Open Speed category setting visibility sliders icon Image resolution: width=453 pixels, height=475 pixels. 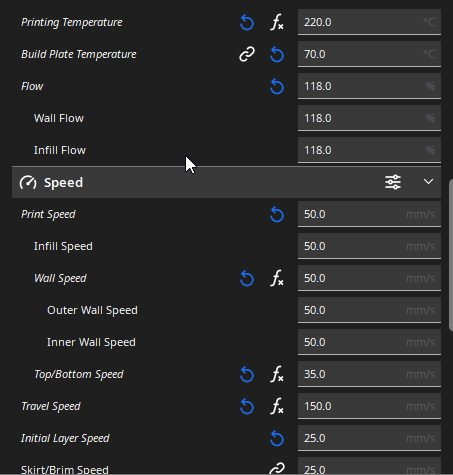[393, 182]
